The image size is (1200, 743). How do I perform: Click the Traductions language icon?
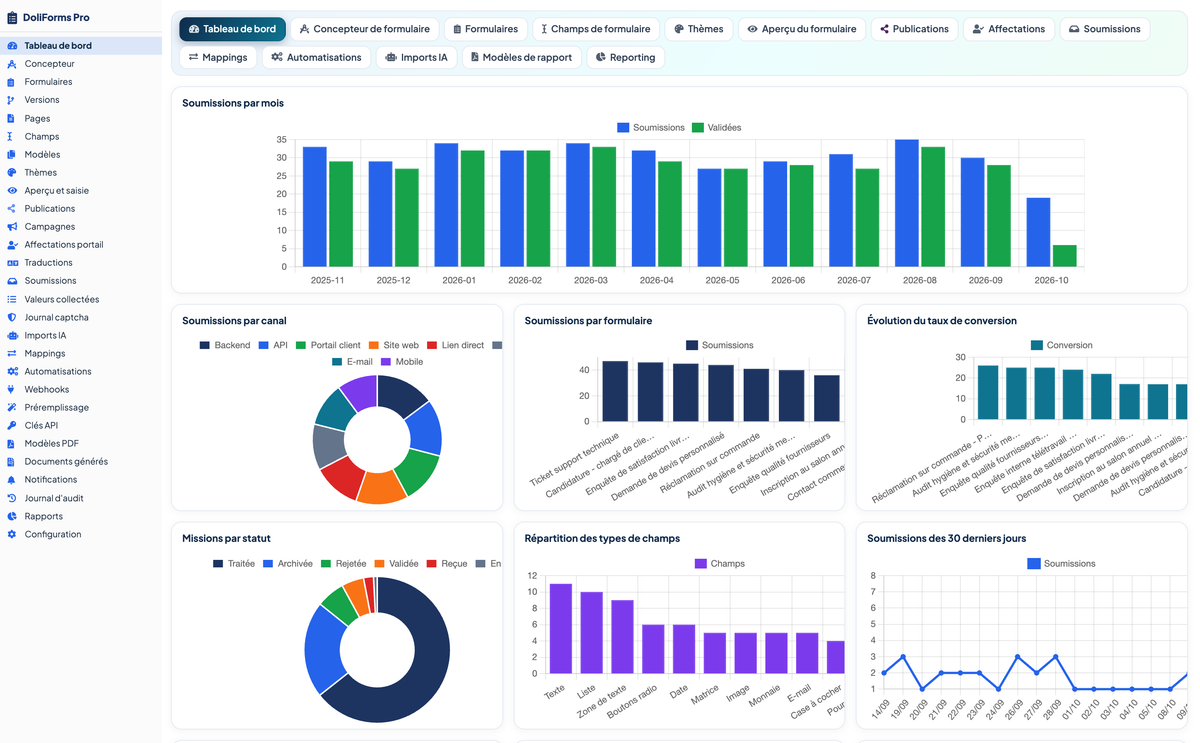click(12, 263)
